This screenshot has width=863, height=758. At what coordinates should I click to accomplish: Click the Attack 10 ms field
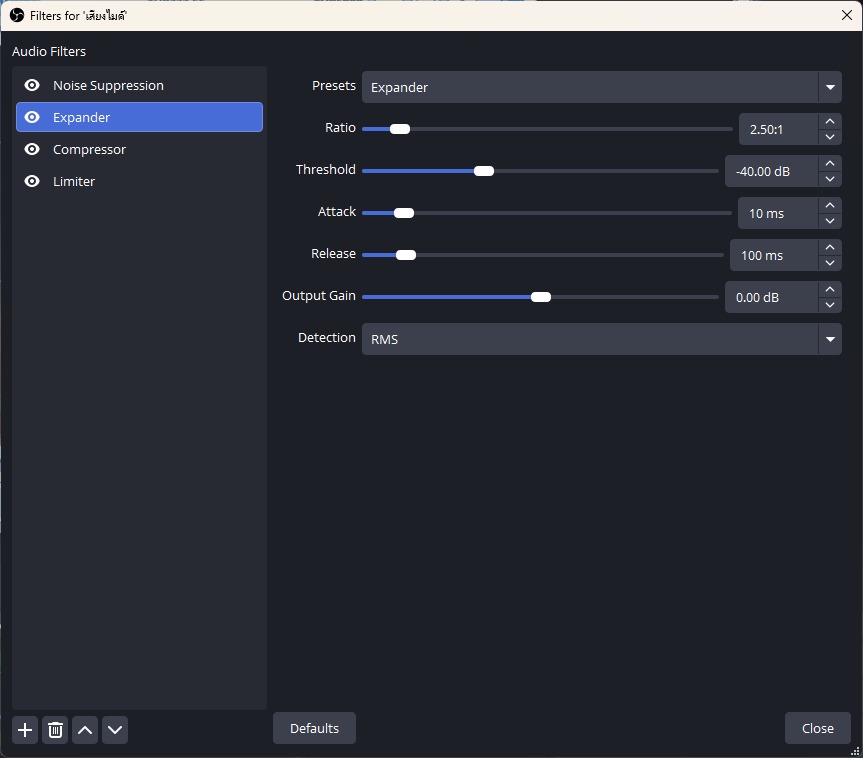coord(778,213)
